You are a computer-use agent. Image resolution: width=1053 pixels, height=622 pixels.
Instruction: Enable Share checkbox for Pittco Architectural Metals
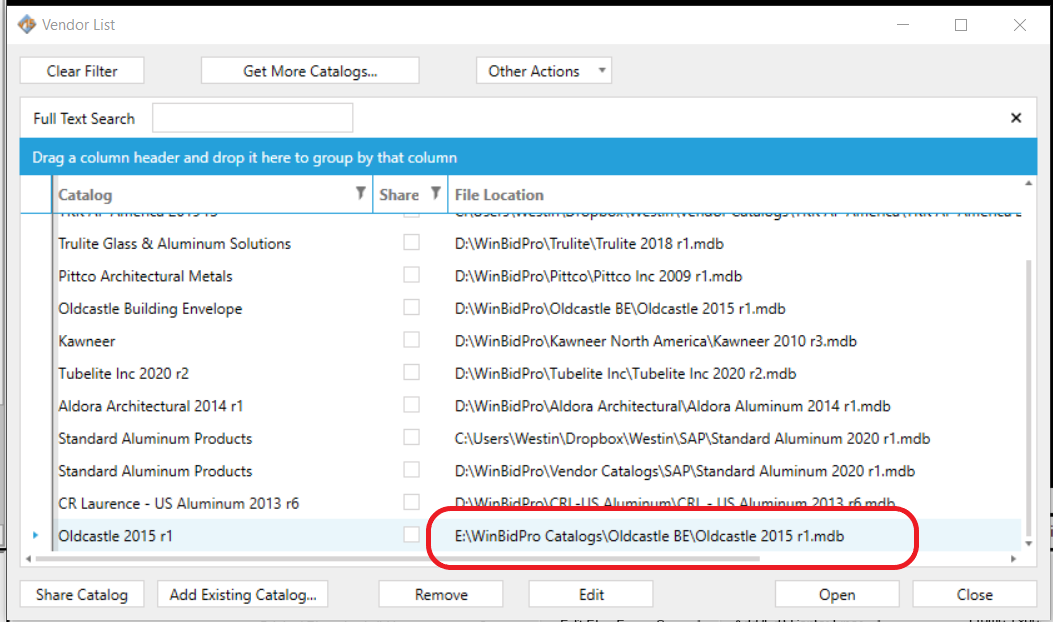(x=412, y=275)
